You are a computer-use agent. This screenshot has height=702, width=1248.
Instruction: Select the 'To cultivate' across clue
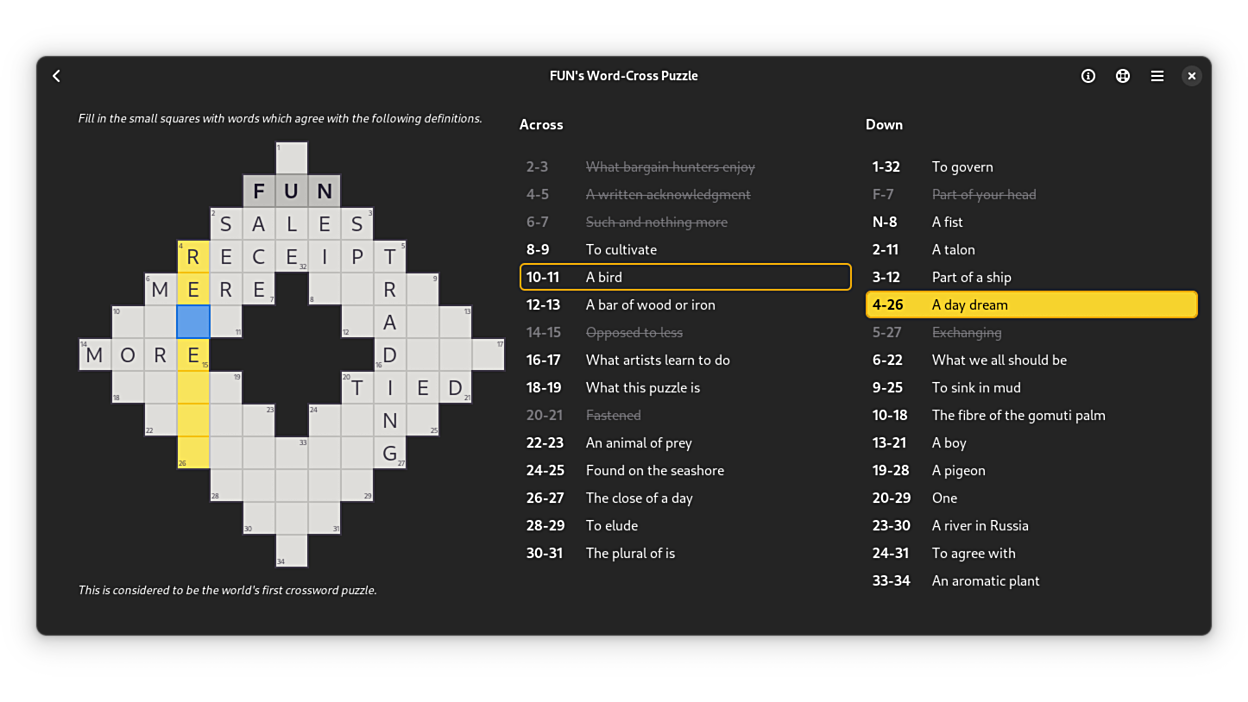pyautogui.click(x=685, y=250)
